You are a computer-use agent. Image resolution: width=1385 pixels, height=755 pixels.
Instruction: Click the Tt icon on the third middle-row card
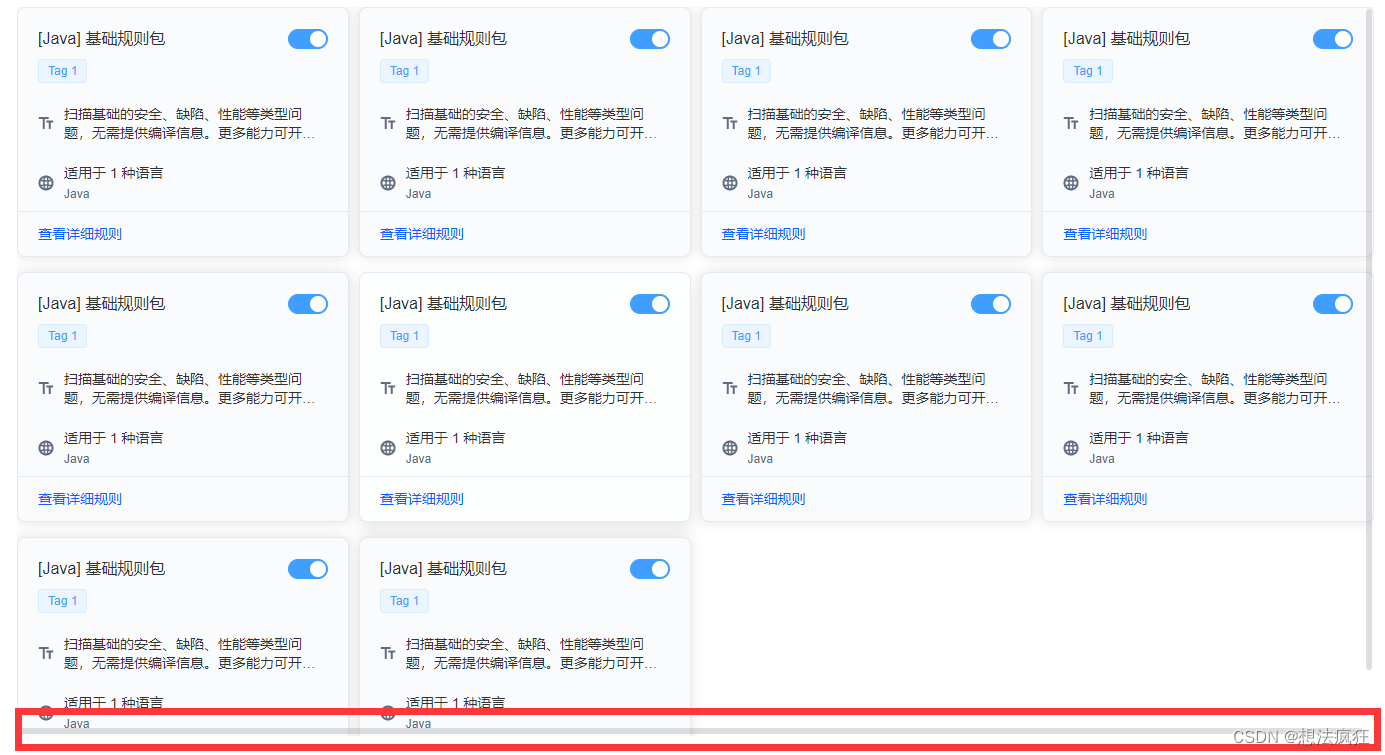(x=730, y=387)
